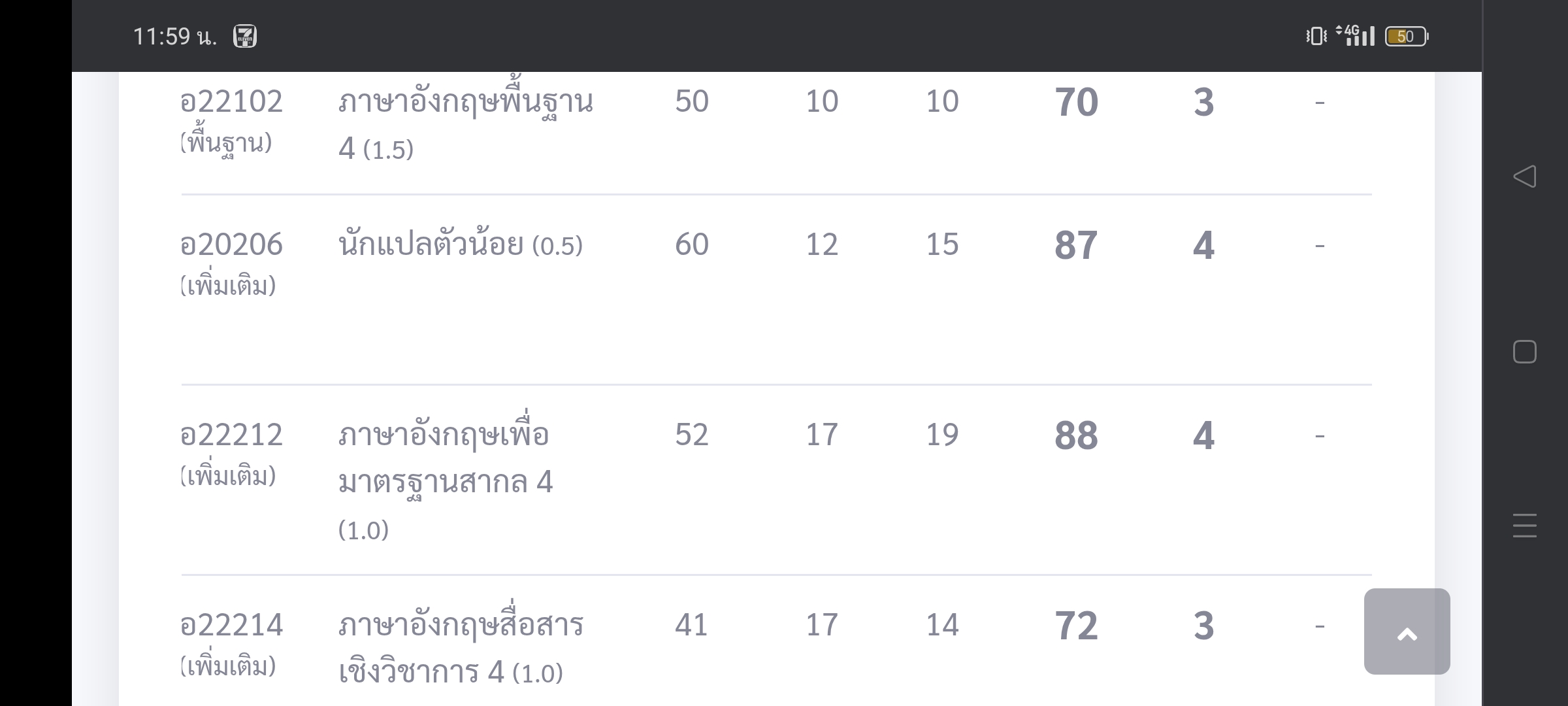The image size is (1568, 706).
Task: Tap the Android back triangle icon
Action: tap(1524, 176)
